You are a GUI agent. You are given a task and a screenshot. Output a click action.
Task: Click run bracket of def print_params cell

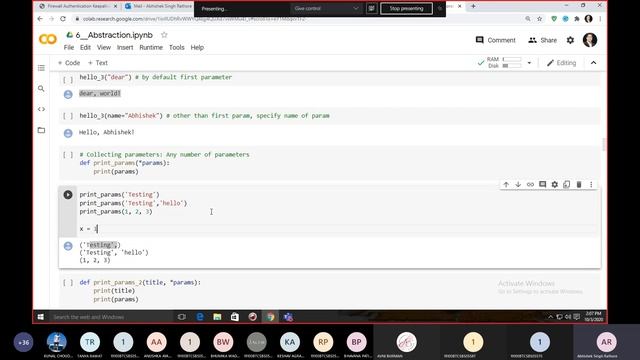(68, 155)
